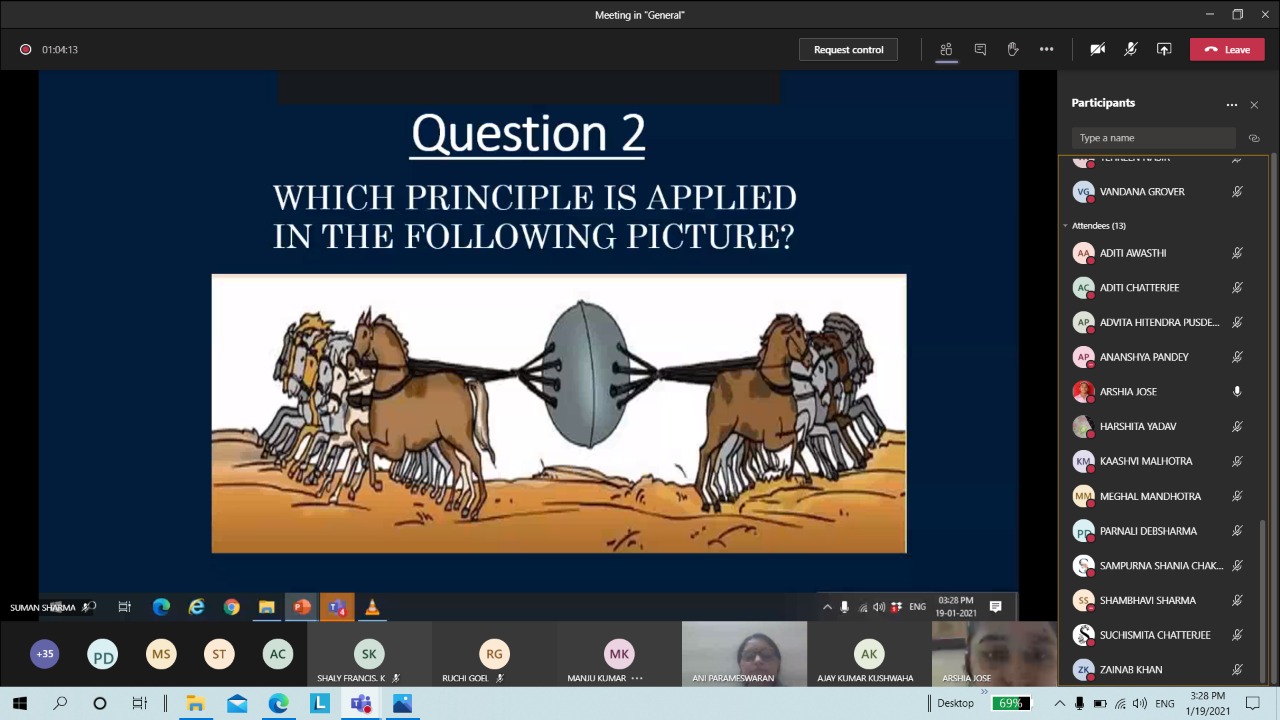Close the Participants panel

tap(1254, 104)
